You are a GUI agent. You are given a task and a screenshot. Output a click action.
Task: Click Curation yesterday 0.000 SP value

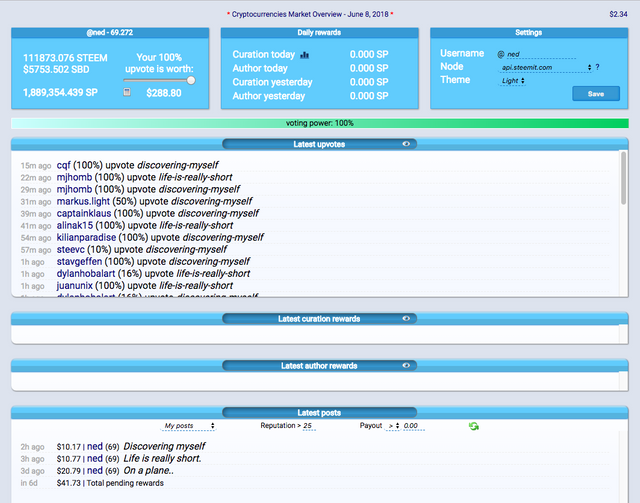coord(369,82)
